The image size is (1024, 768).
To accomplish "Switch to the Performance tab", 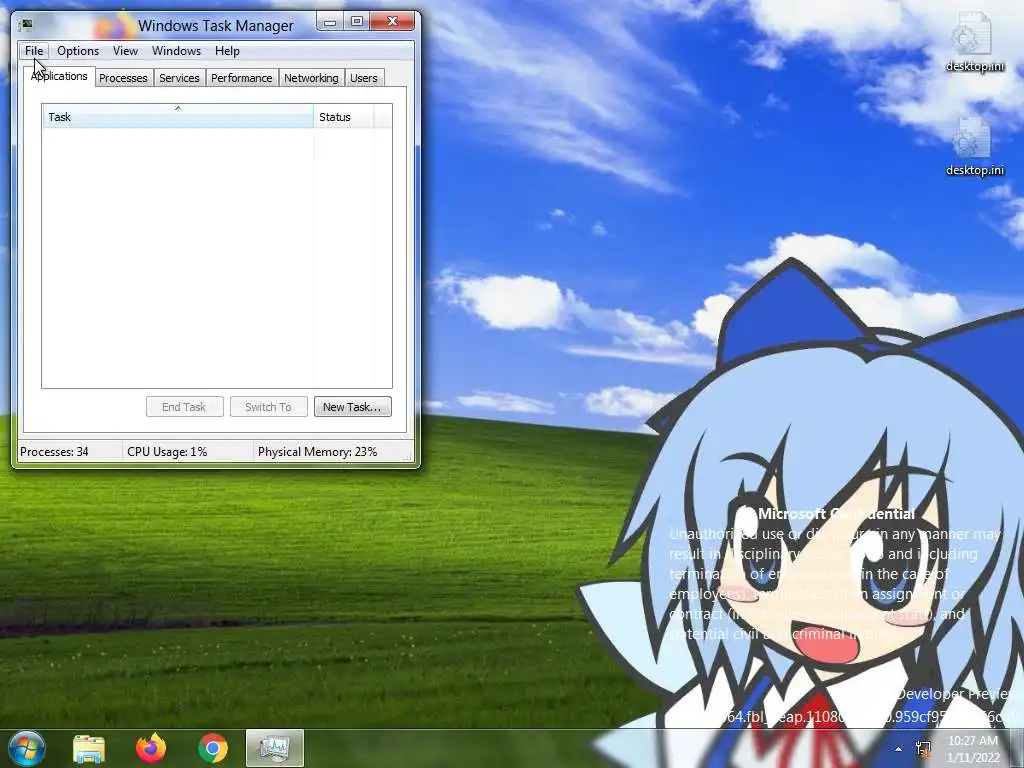I will tap(242, 78).
